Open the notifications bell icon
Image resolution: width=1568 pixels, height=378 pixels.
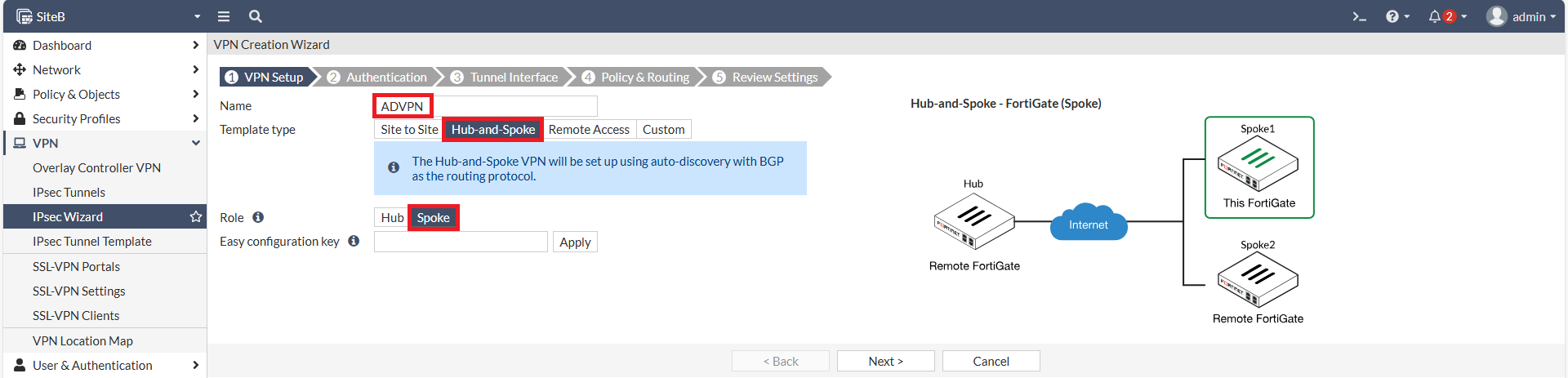1446,16
